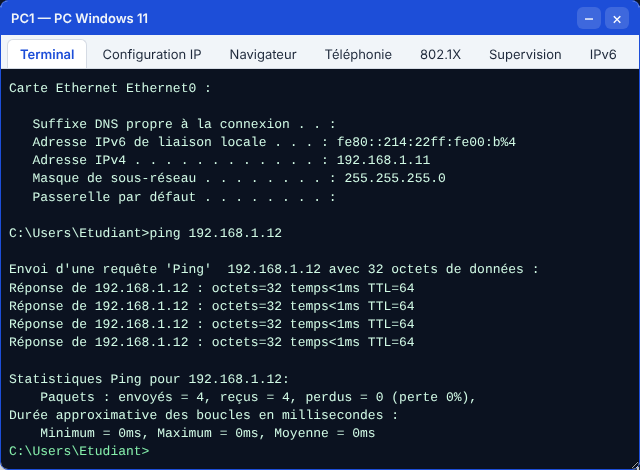This screenshot has height=470, width=640.
Task: Click the bottom C:\Users\Etudiant> prompt line
Action: click(x=79, y=451)
